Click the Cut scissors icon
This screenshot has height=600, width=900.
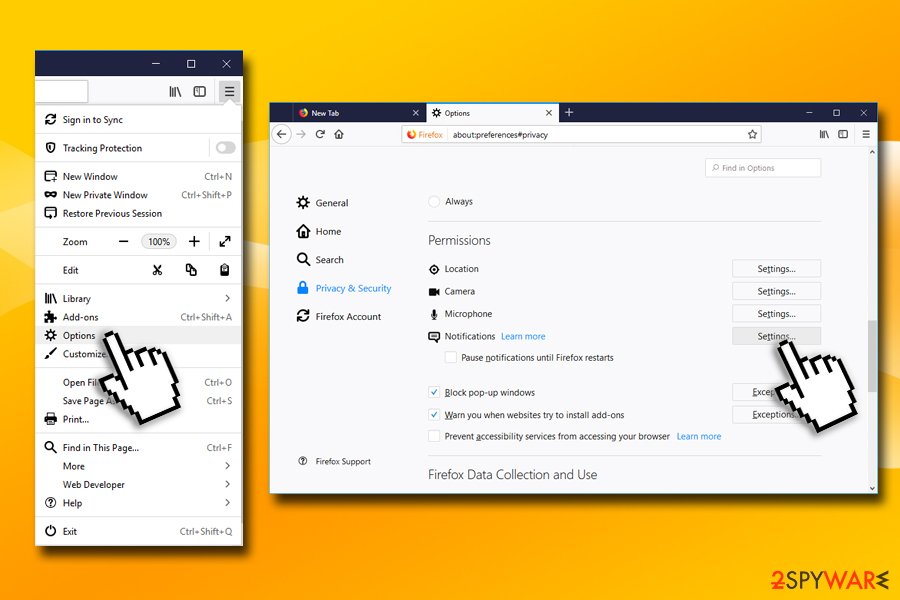point(157,270)
